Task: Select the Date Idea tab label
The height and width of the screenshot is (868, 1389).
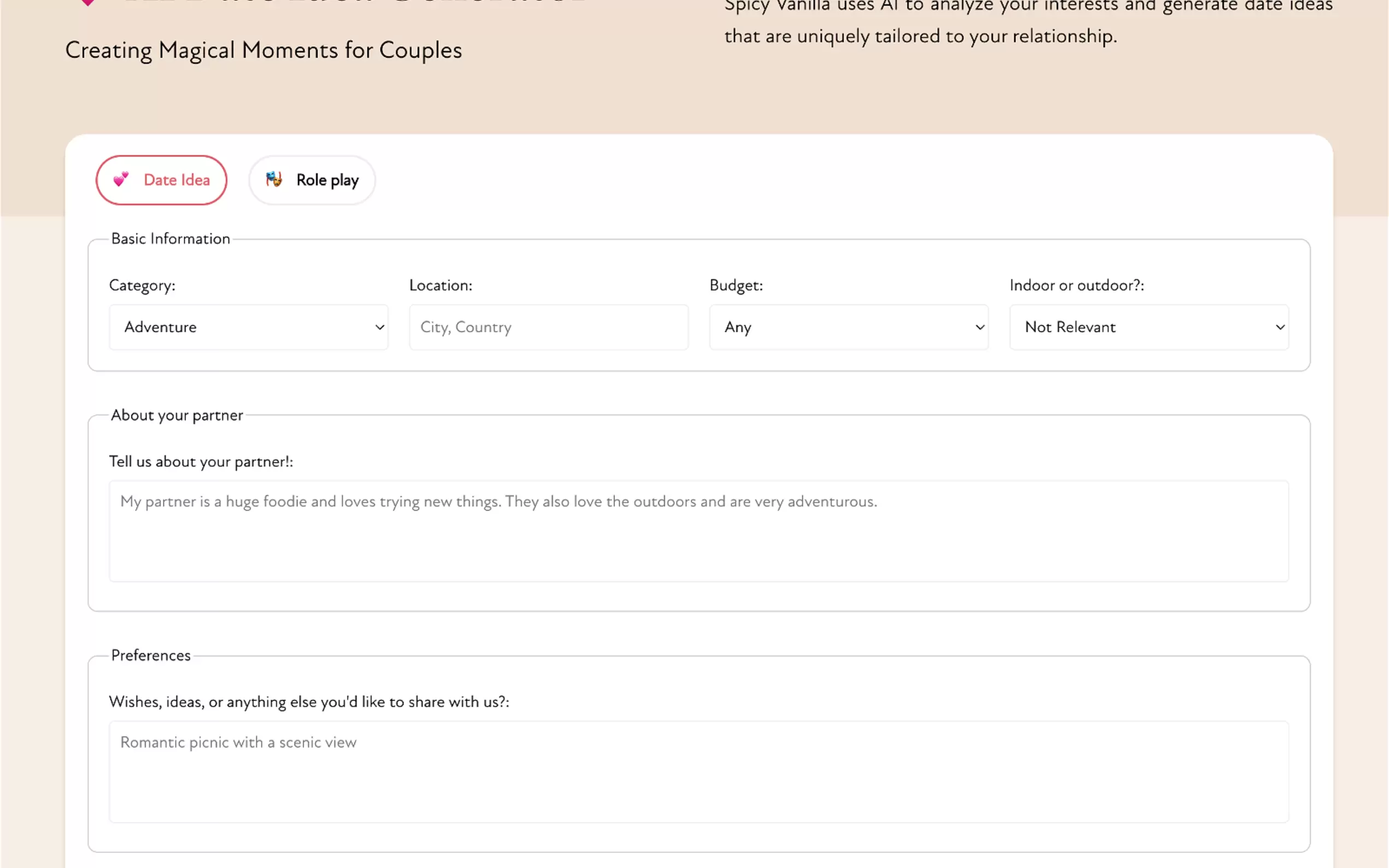Action: [x=176, y=180]
